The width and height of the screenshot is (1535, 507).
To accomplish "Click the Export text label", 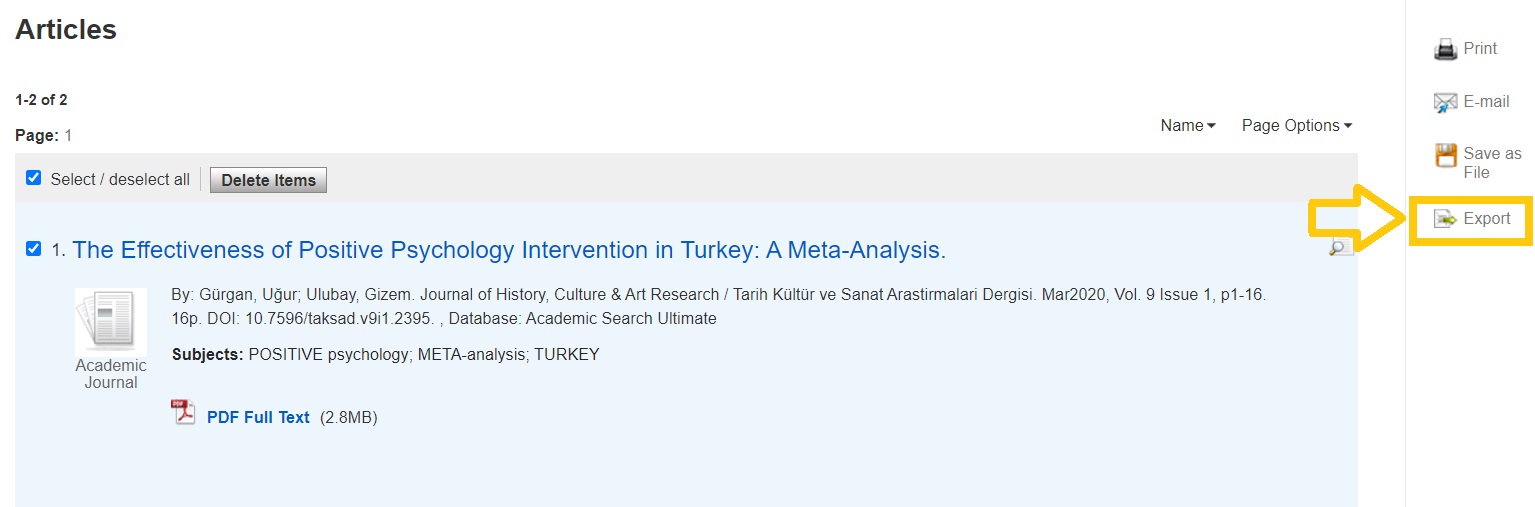I will 1486,219.
